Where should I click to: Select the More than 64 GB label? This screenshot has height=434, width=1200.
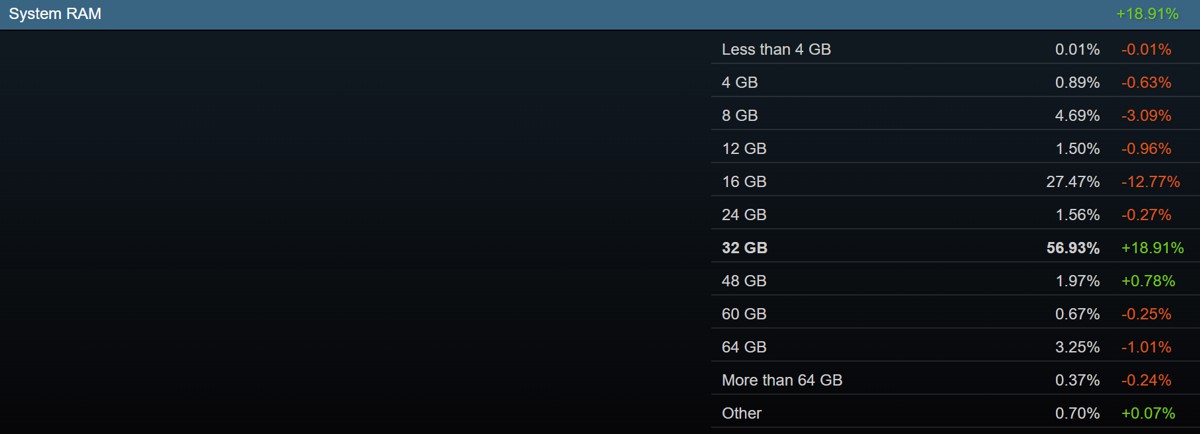tap(789, 380)
